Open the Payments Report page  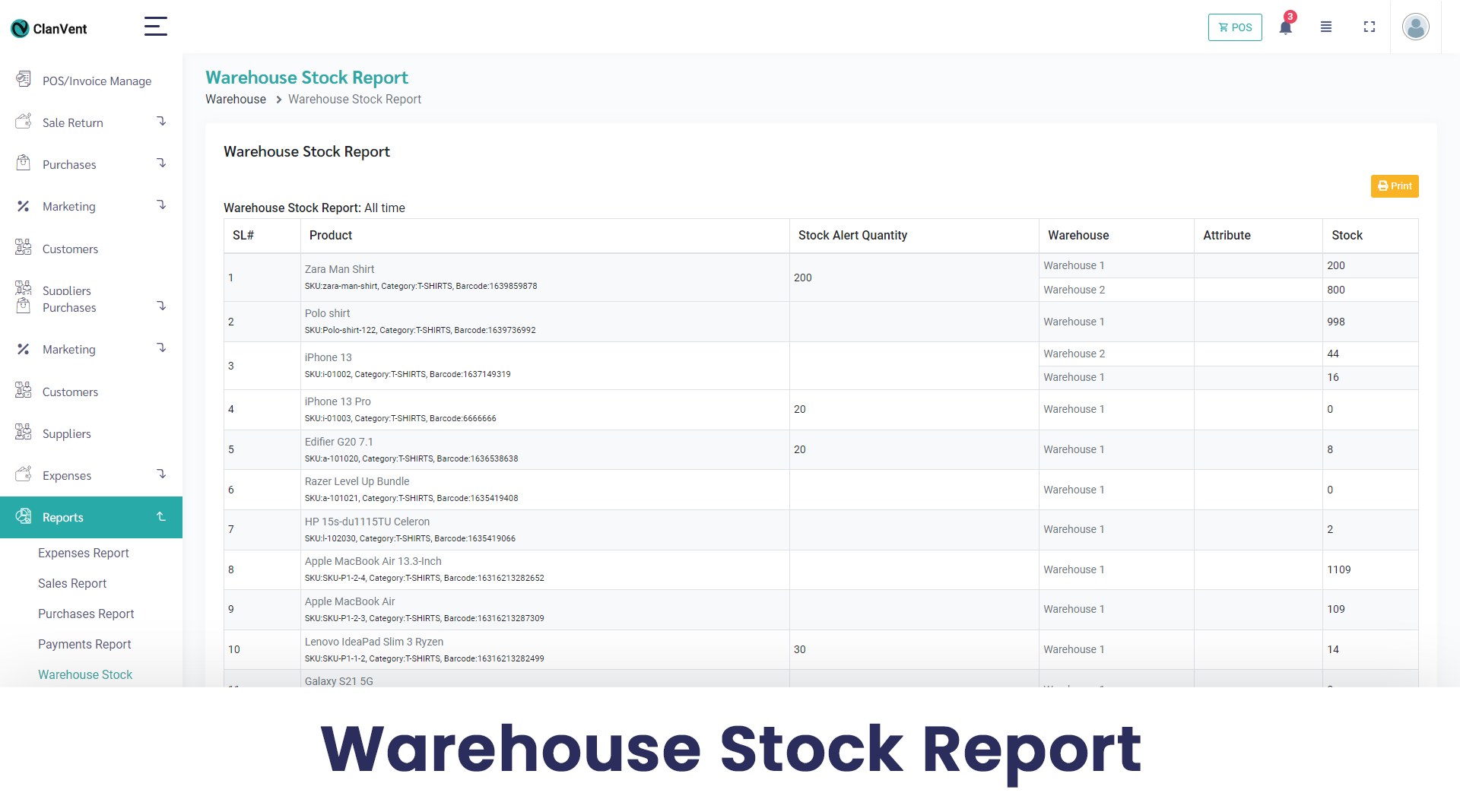click(84, 644)
